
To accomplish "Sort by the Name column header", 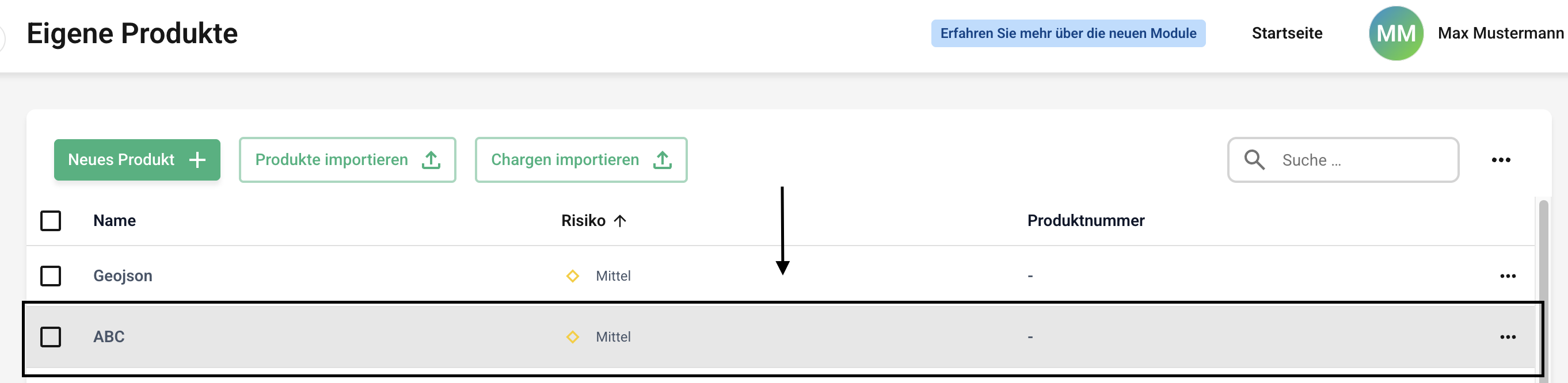I will click(115, 221).
